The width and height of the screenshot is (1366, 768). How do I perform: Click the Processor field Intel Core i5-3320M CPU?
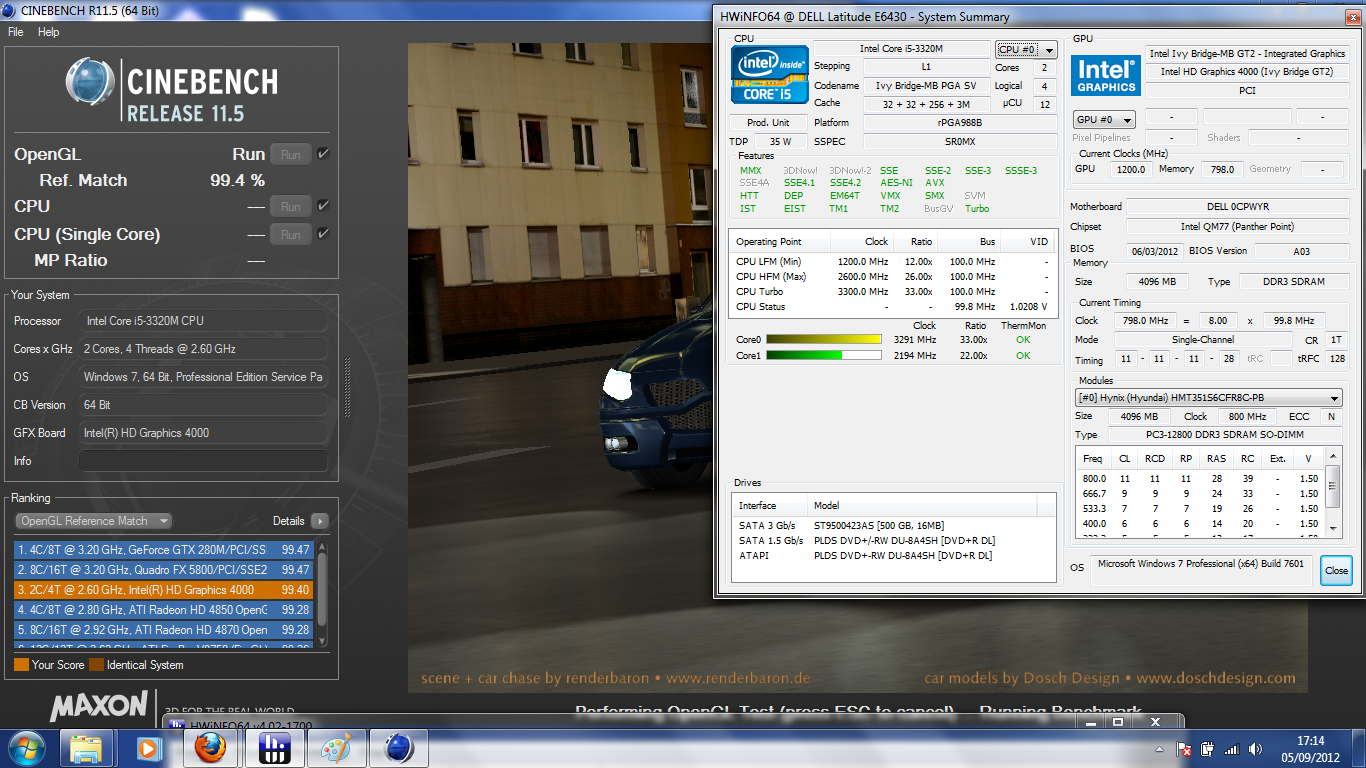[203, 321]
